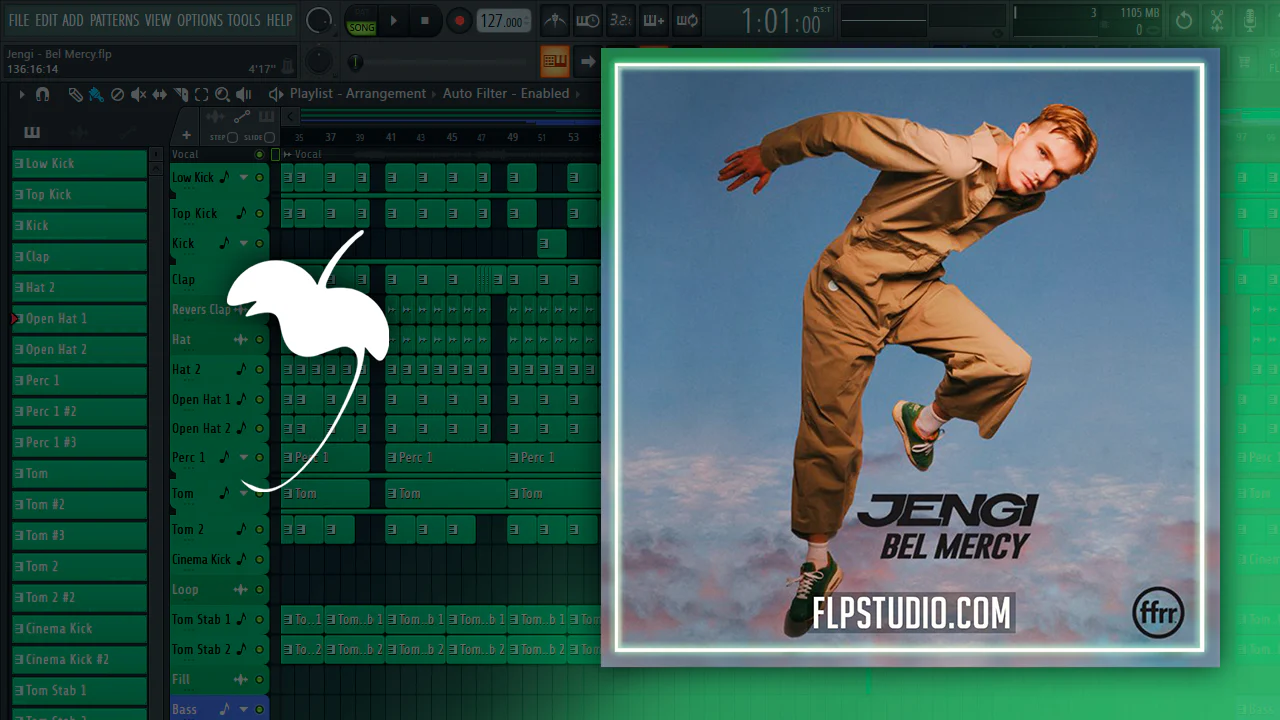Enable the SLIDE checkbox
The width and height of the screenshot is (1280, 720).
(269, 138)
